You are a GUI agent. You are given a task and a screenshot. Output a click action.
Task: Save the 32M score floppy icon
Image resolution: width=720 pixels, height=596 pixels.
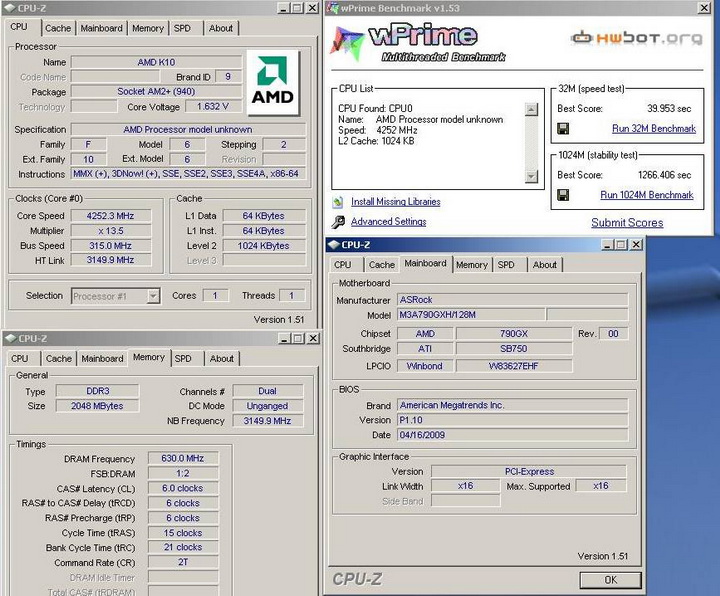(x=563, y=129)
